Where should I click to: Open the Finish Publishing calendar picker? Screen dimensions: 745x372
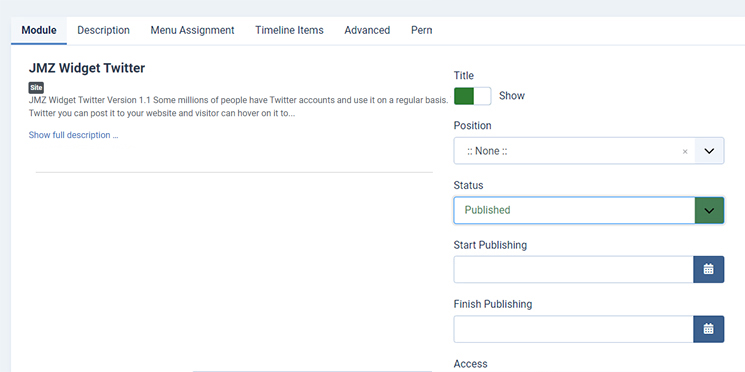pyautogui.click(x=708, y=329)
